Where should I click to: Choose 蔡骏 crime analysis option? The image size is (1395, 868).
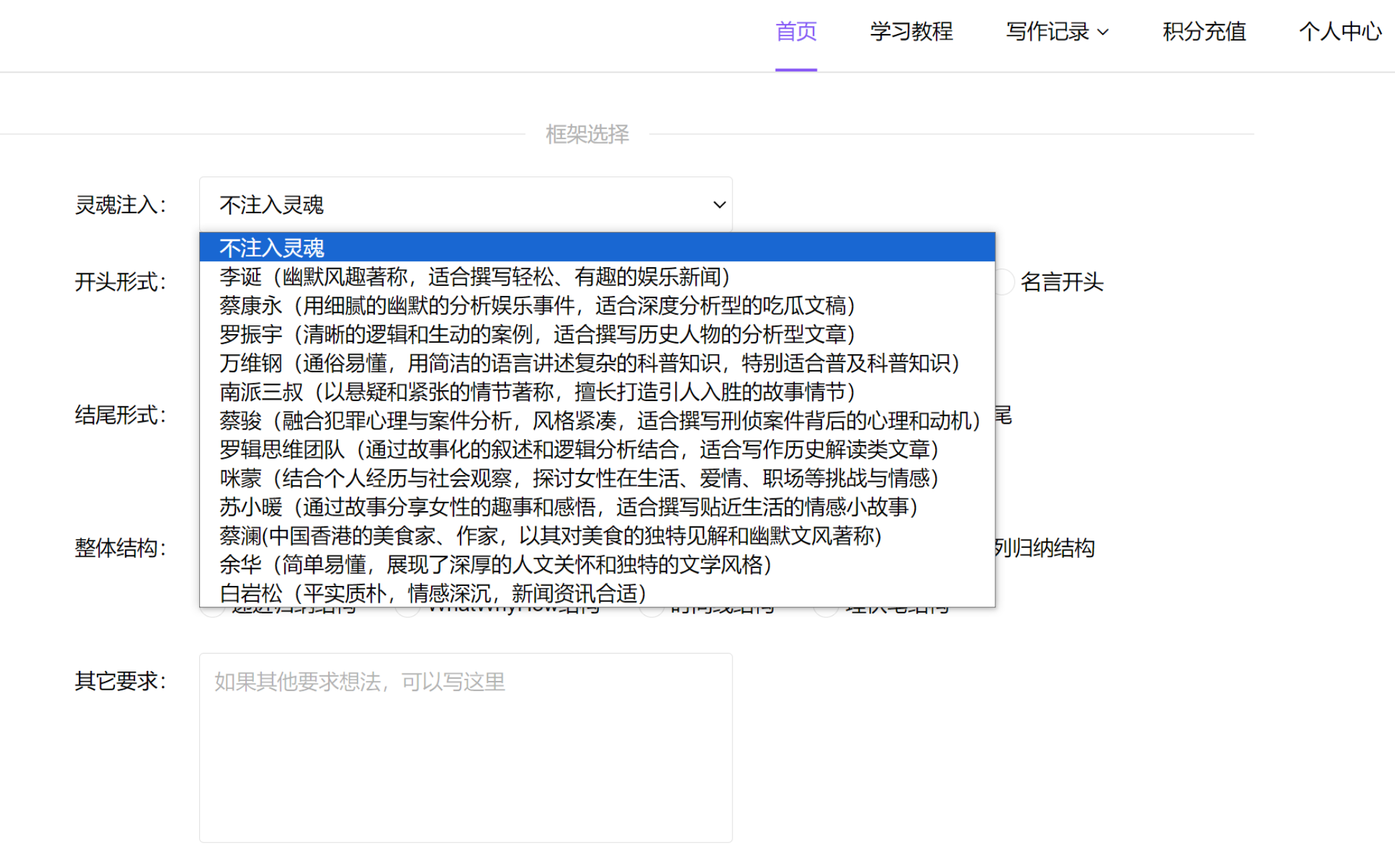click(x=600, y=420)
